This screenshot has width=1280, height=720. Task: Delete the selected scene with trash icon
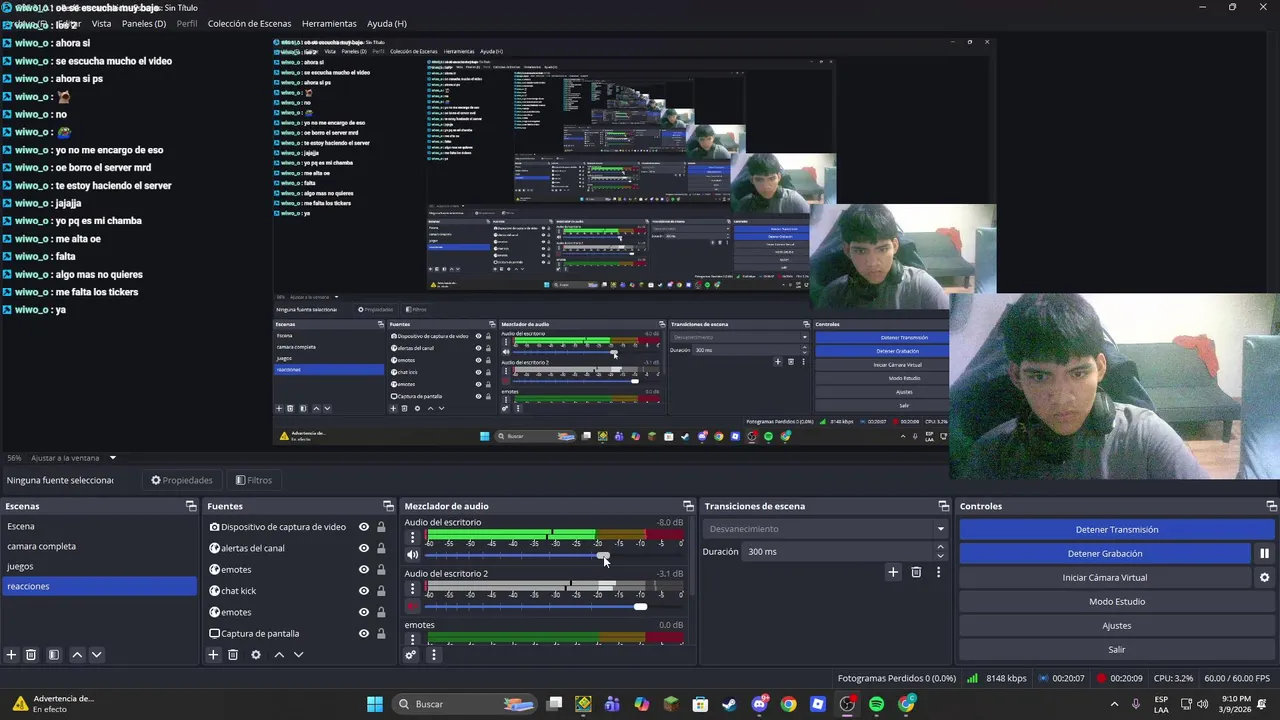click(x=31, y=655)
